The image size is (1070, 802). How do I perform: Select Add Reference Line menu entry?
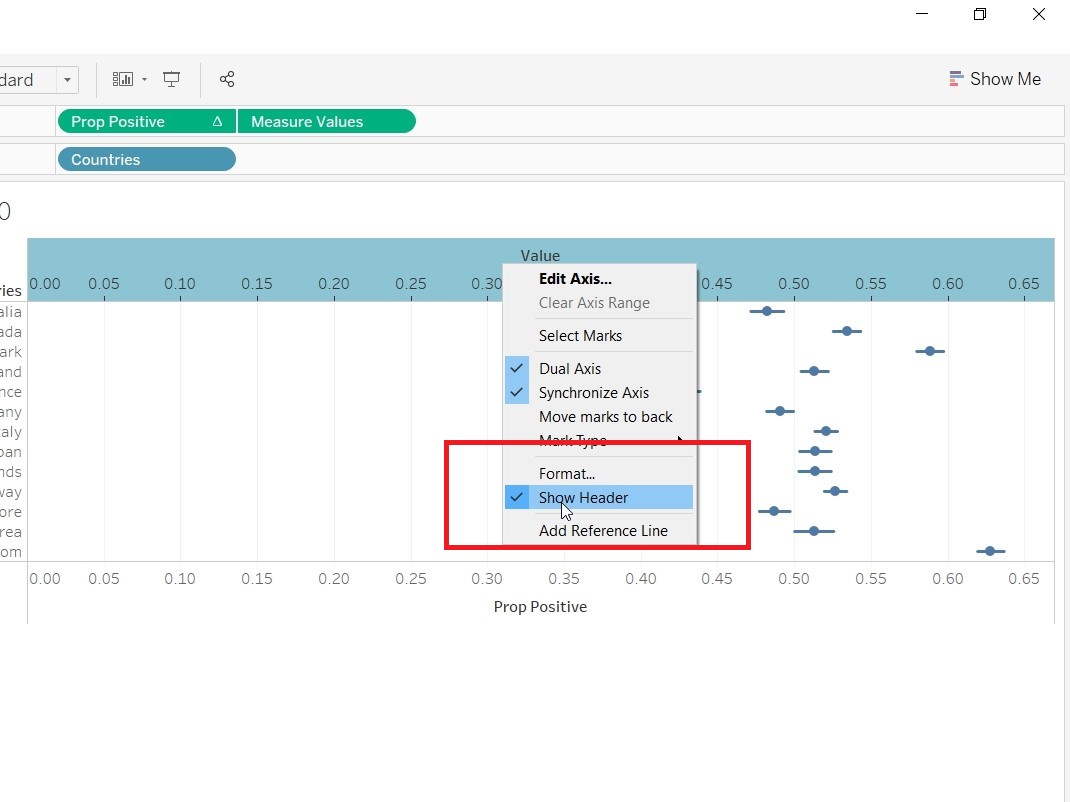603,531
